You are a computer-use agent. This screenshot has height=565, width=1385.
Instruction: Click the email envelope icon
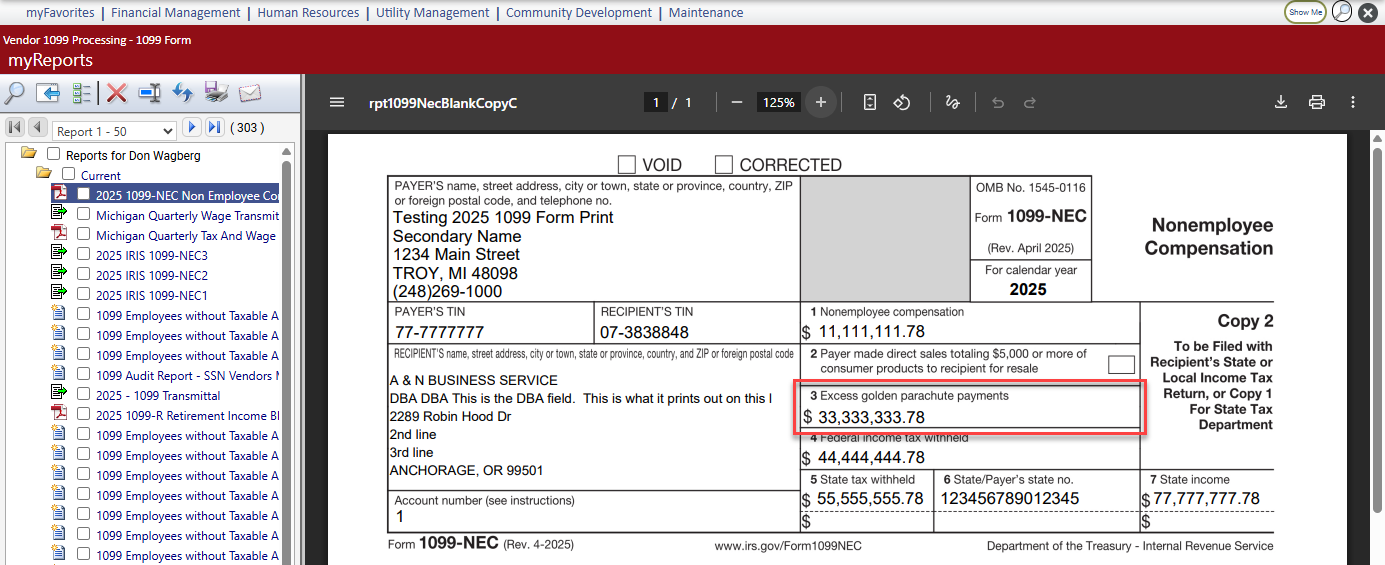pos(249,93)
